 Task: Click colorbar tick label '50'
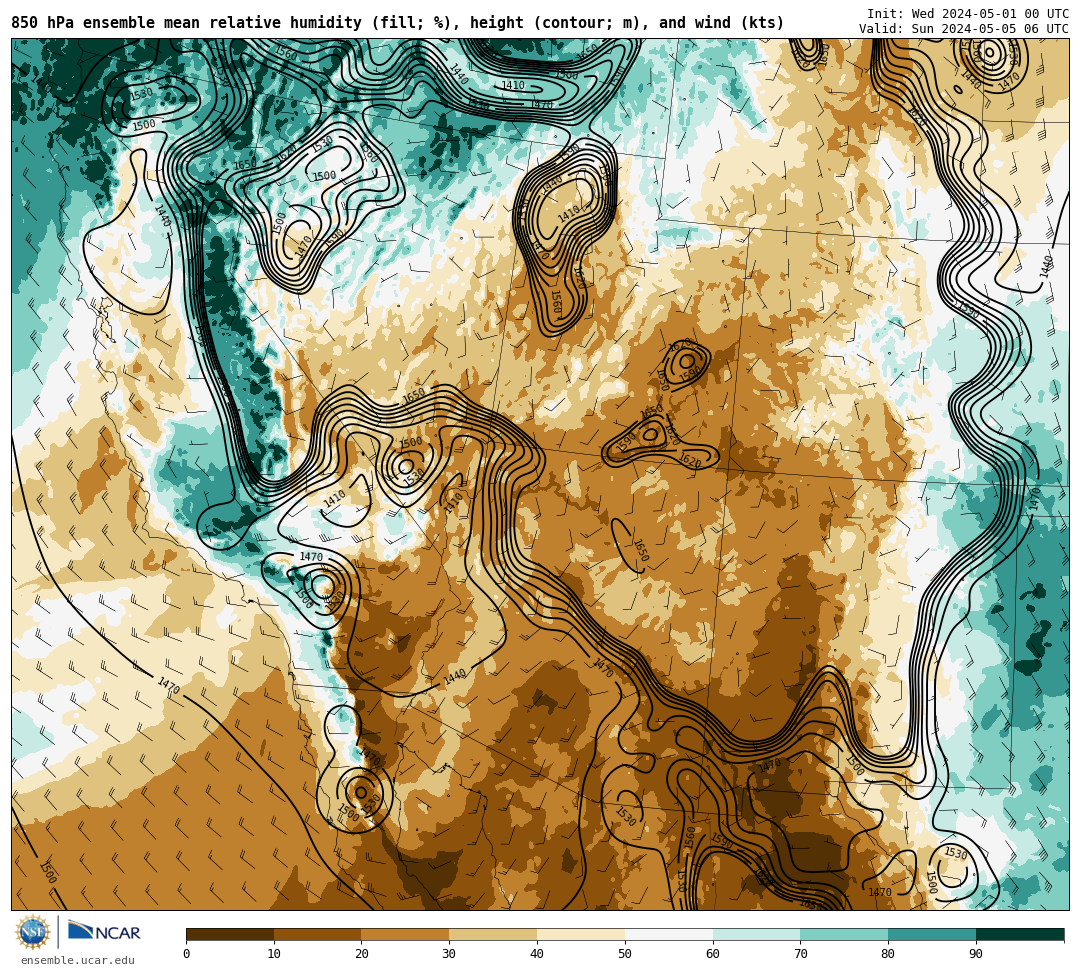coord(625,954)
